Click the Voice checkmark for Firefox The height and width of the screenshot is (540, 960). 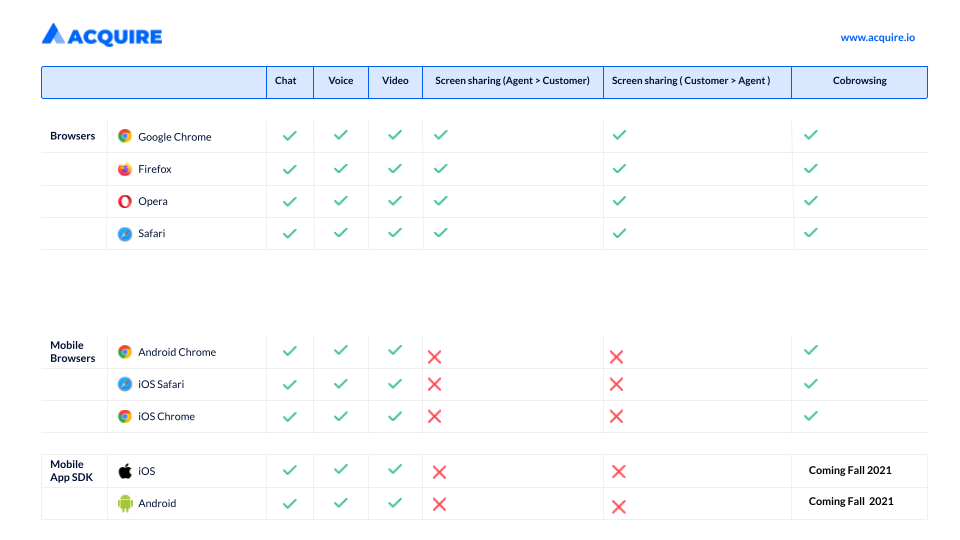click(341, 168)
